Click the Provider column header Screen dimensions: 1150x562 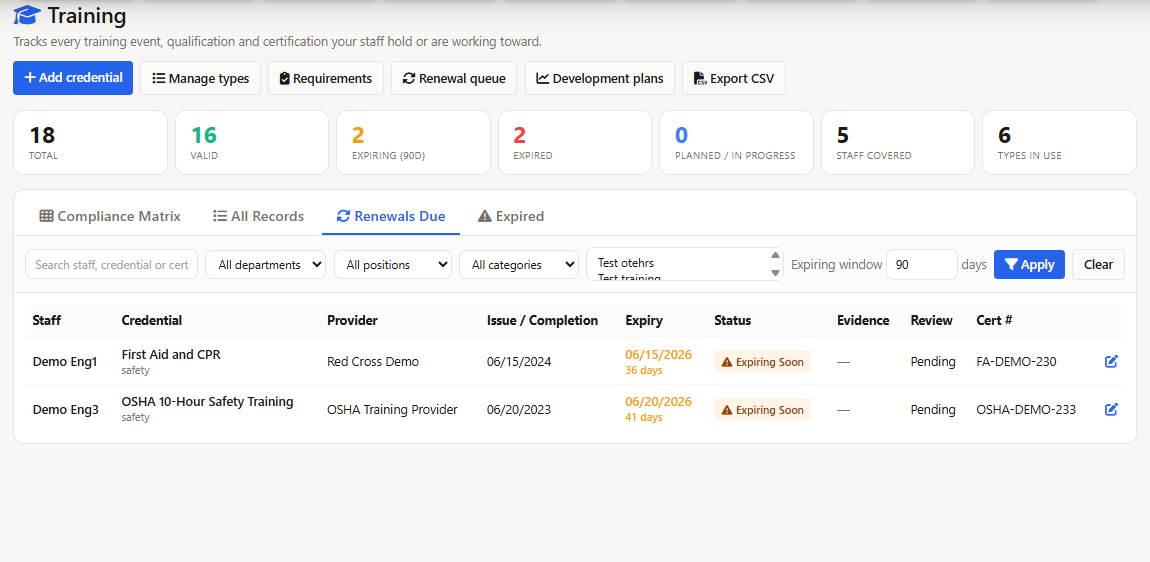pos(352,320)
